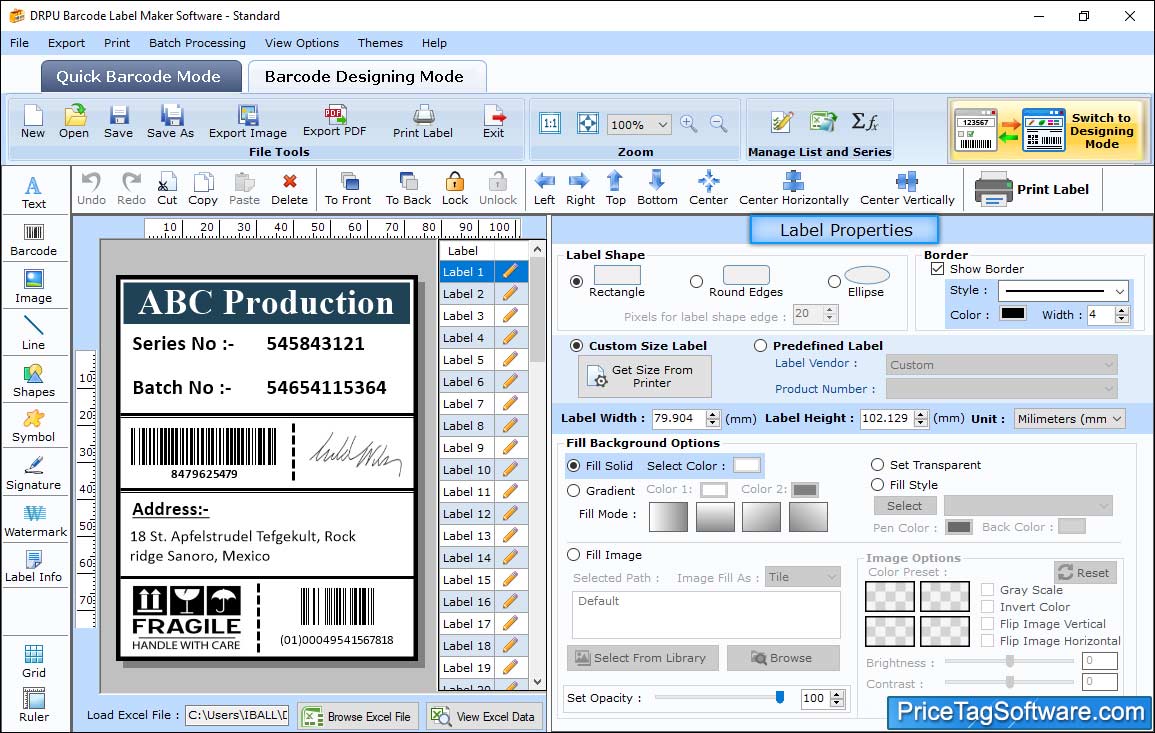Click the large Print Label button

coord(1032,189)
